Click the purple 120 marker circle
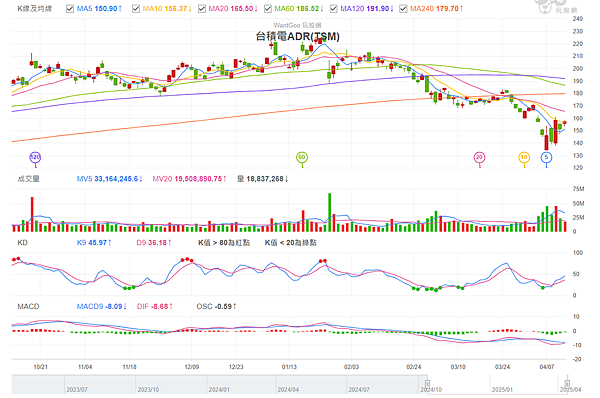The image size is (600, 398). [x=35, y=157]
